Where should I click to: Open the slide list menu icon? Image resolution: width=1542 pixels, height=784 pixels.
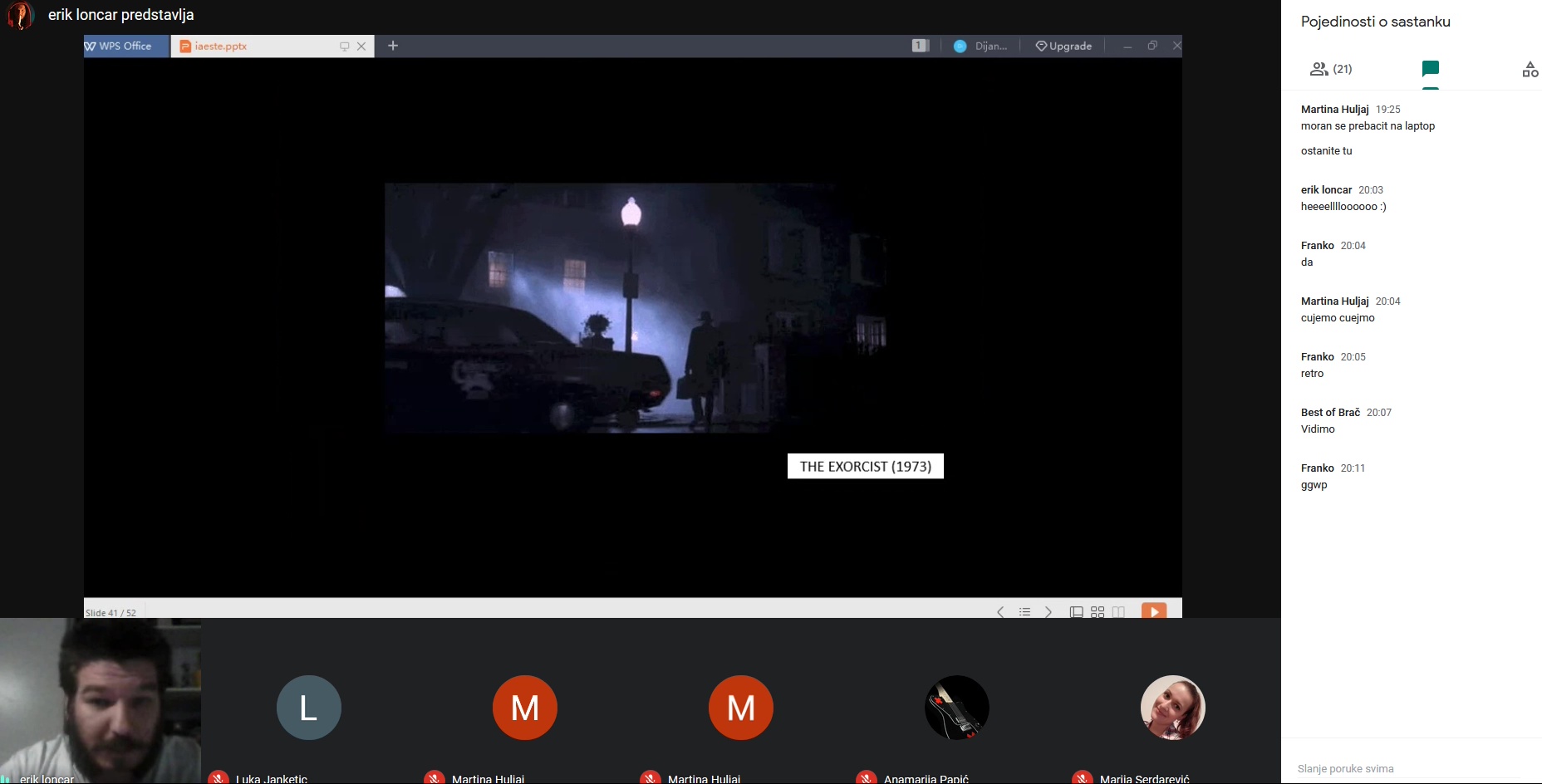1024,612
